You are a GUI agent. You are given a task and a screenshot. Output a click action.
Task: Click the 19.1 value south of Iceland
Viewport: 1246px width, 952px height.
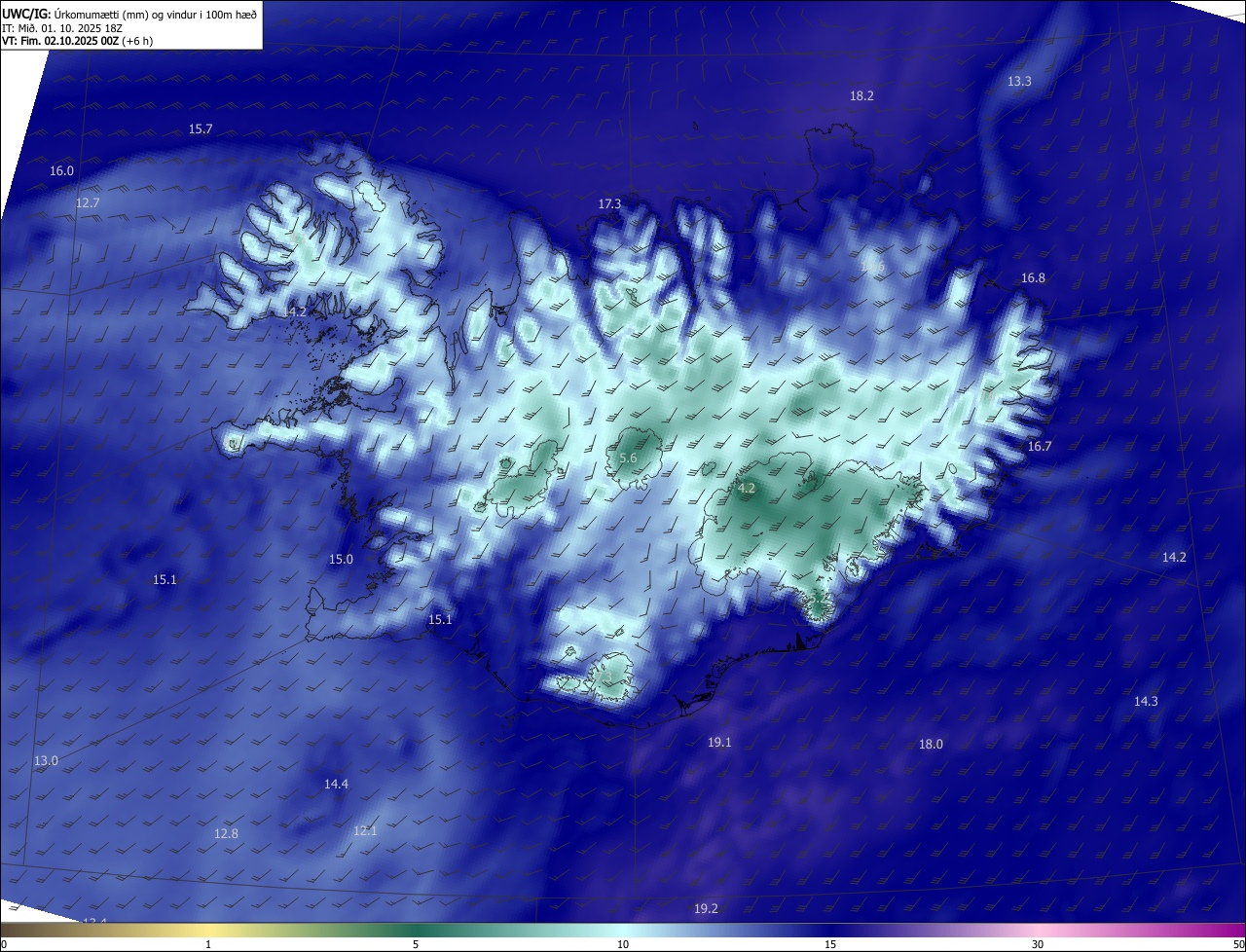(x=718, y=743)
